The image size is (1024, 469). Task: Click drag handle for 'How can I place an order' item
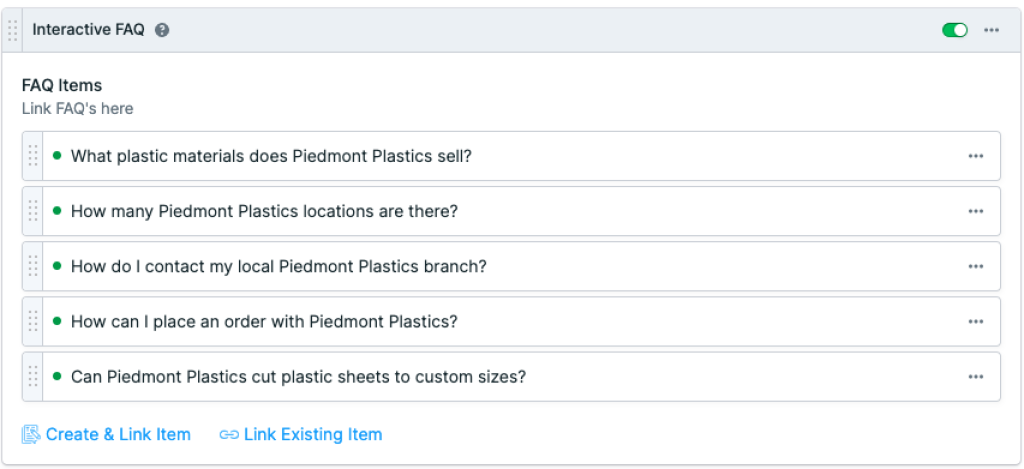33,321
